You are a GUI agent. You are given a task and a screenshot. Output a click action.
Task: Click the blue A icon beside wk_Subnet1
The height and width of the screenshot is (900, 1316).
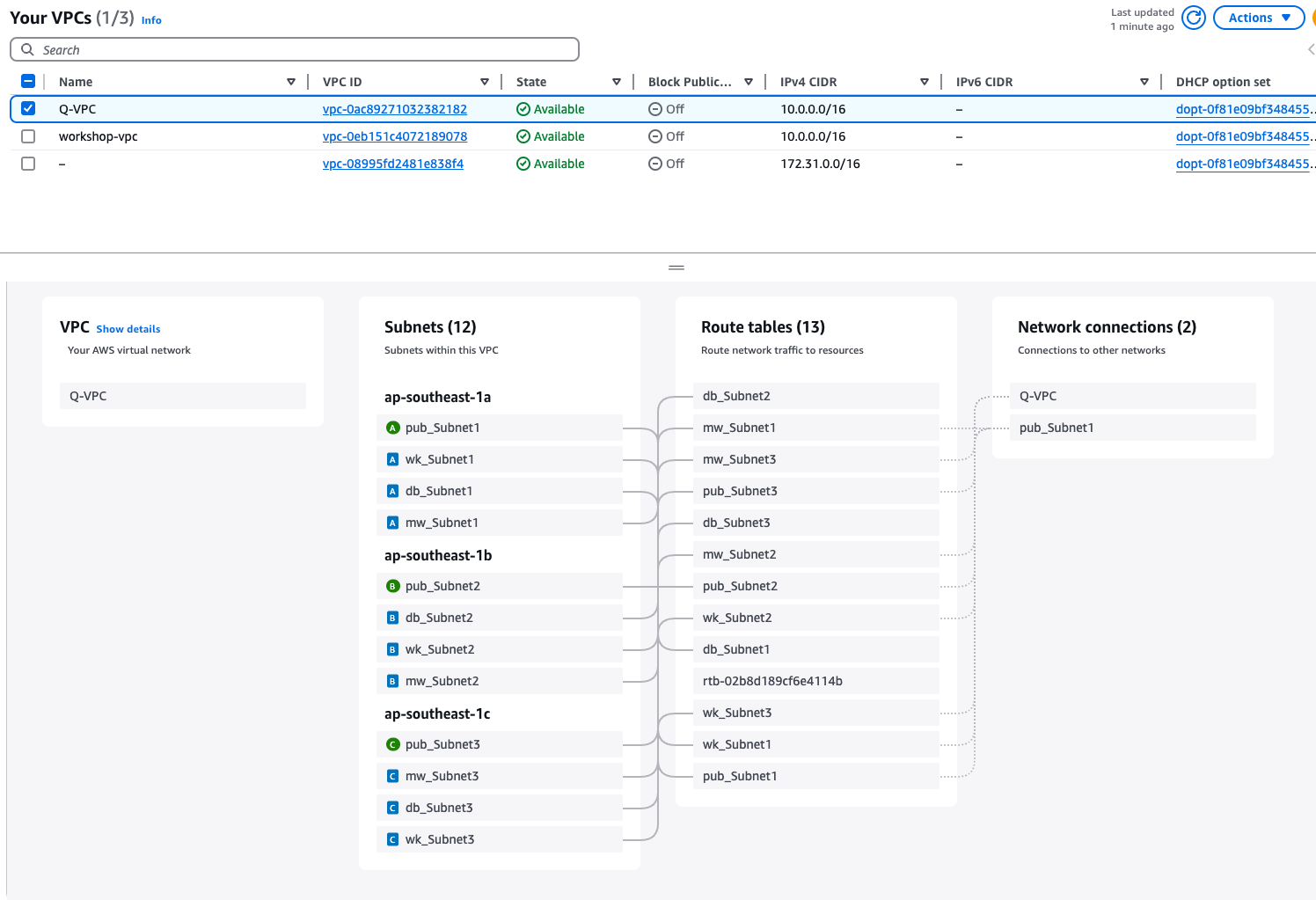[393, 459]
